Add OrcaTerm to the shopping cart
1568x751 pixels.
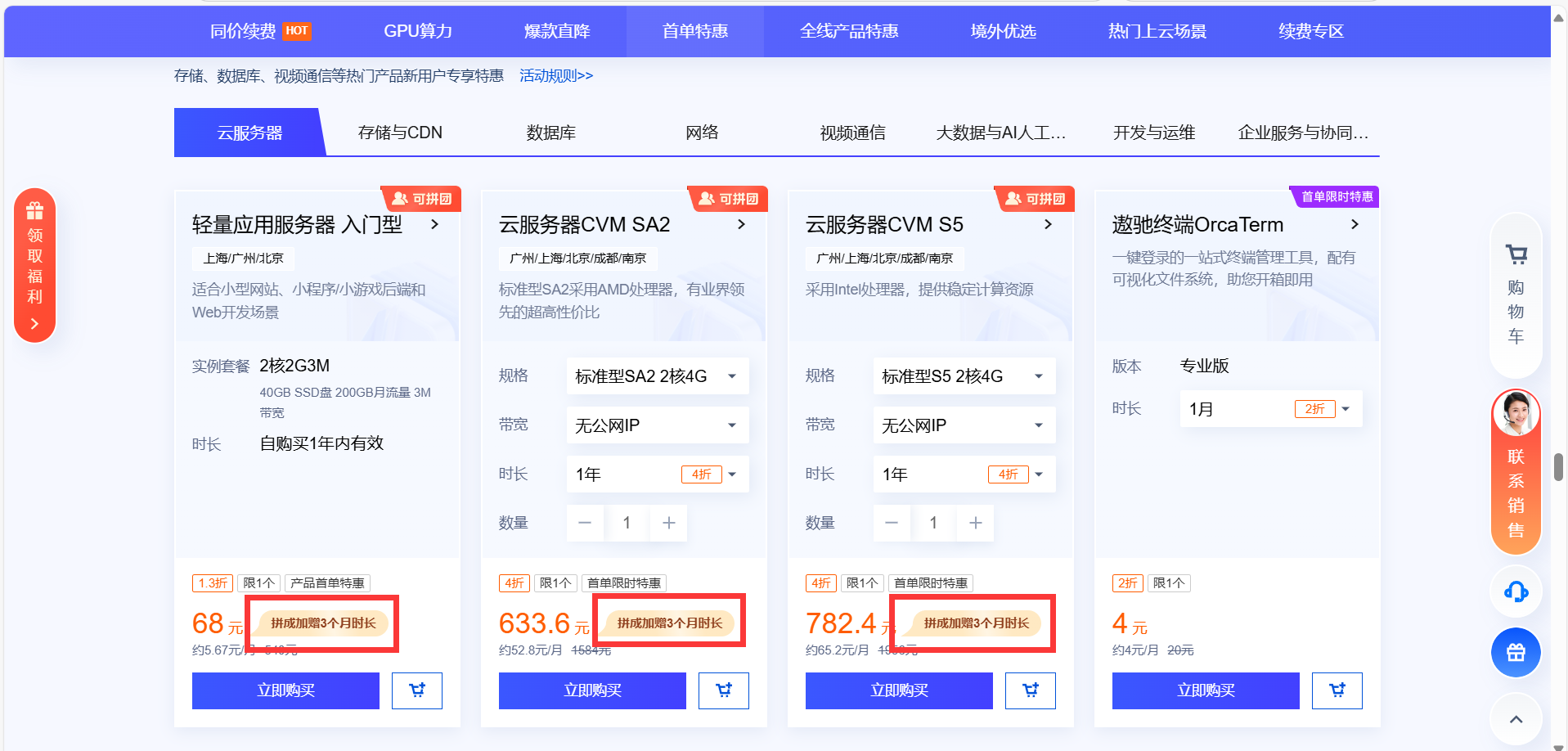pyautogui.click(x=1337, y=690)
